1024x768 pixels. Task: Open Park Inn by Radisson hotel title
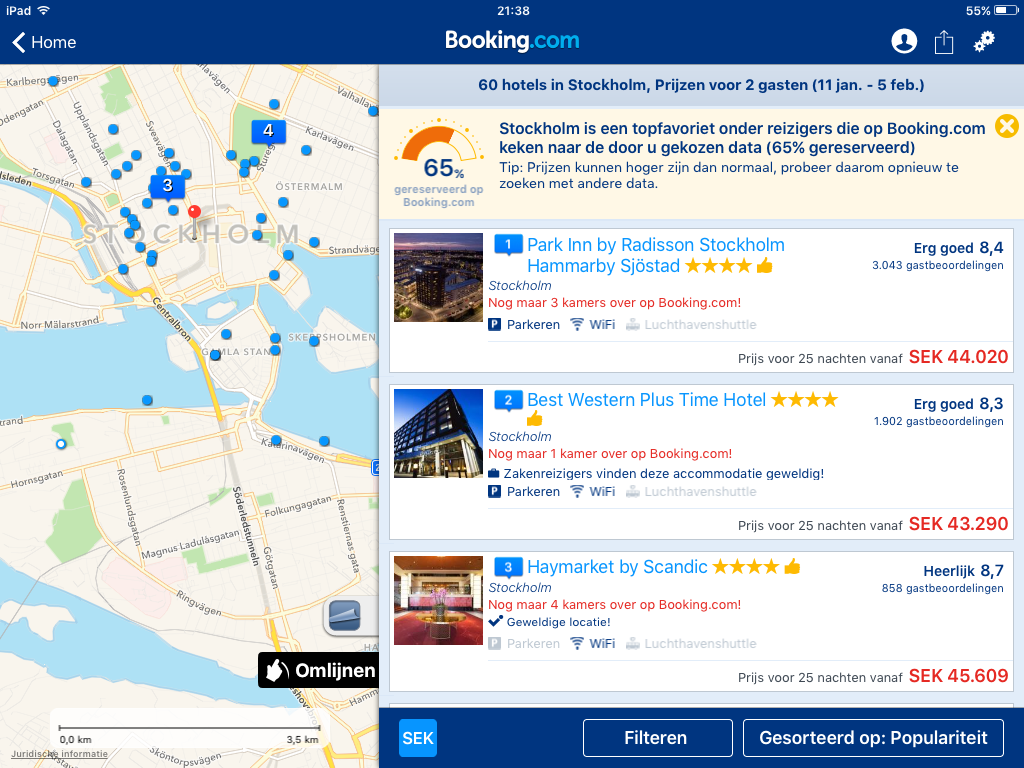[x=656, y=255]
